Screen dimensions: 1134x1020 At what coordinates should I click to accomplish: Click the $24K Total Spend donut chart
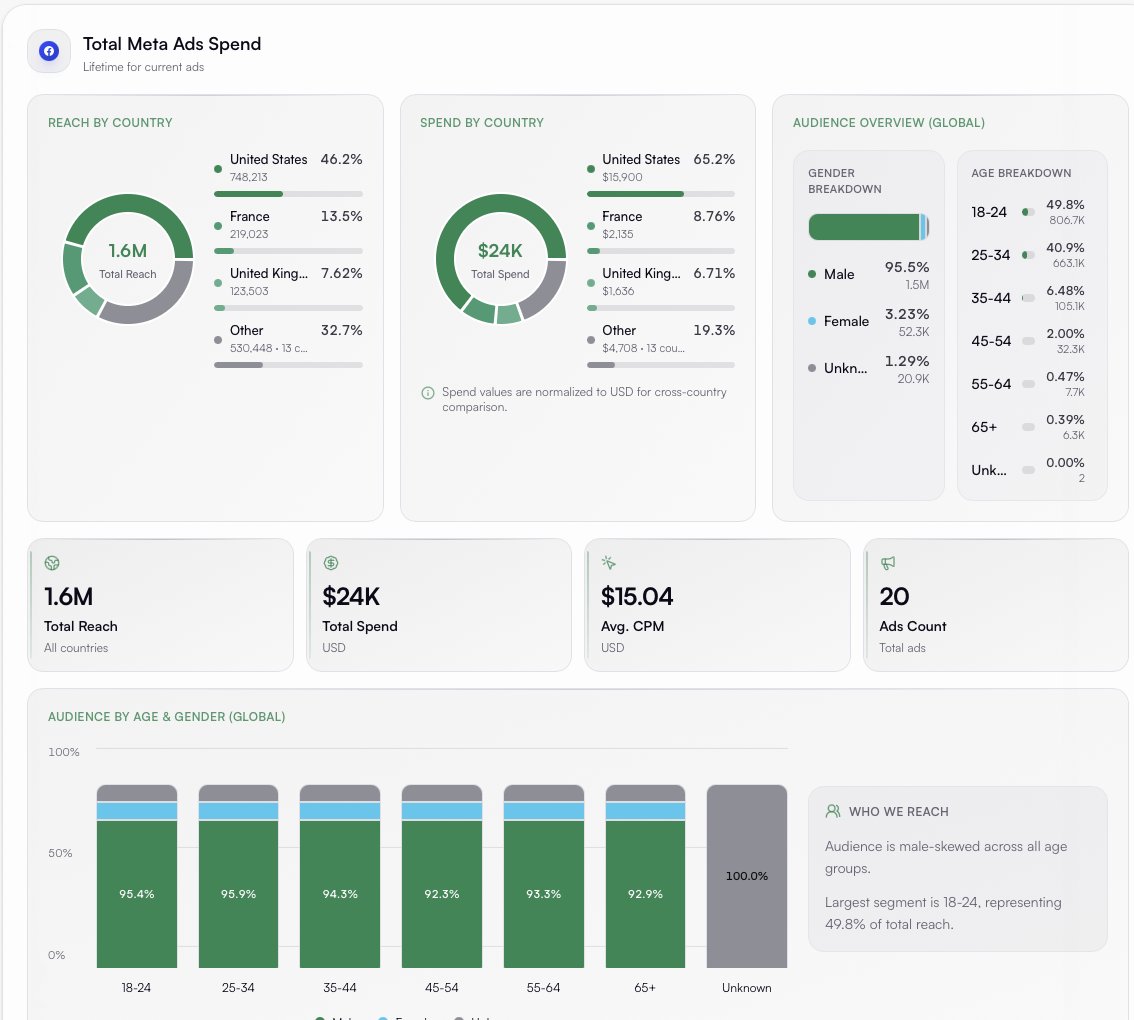(500, 259)
